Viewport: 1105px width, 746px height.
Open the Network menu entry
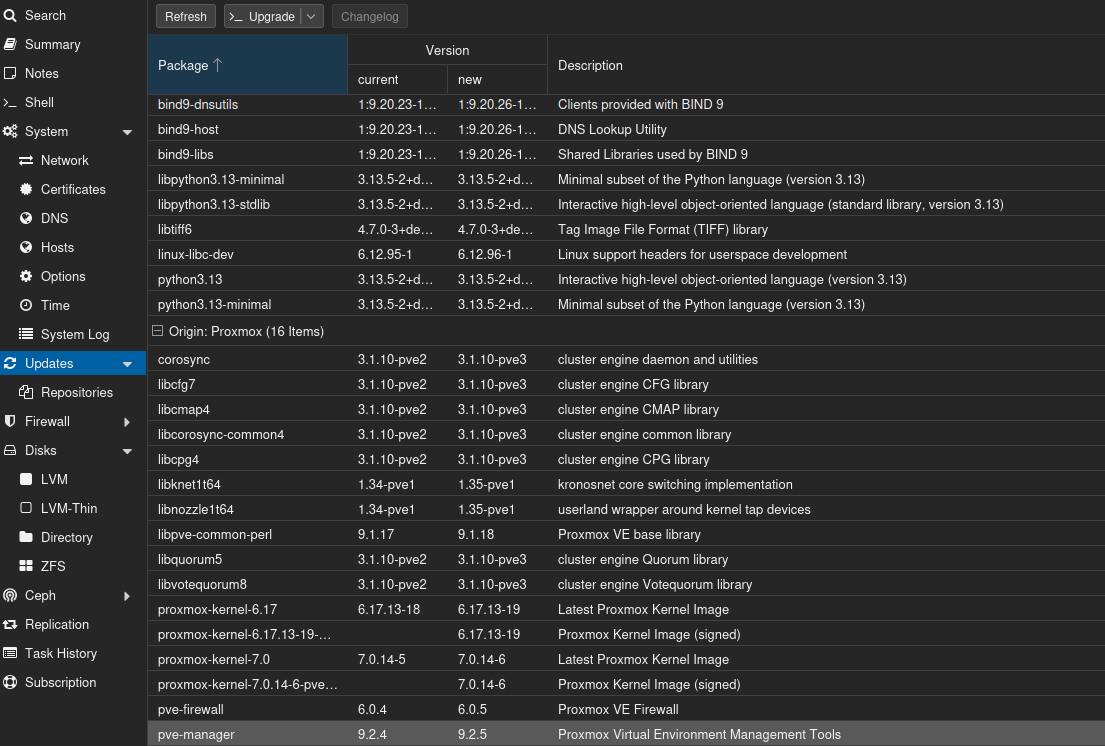tap(73, 160)
